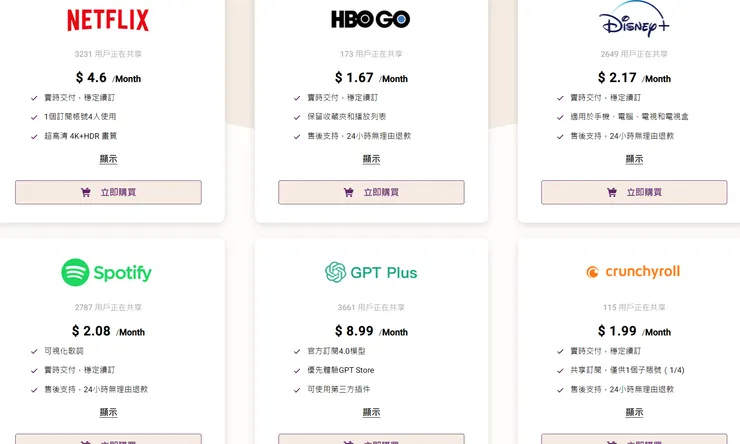Click the Crunchyroll logo
This screenshot has width=740, height=444.
pyautogui.click(x=634, y=271)
